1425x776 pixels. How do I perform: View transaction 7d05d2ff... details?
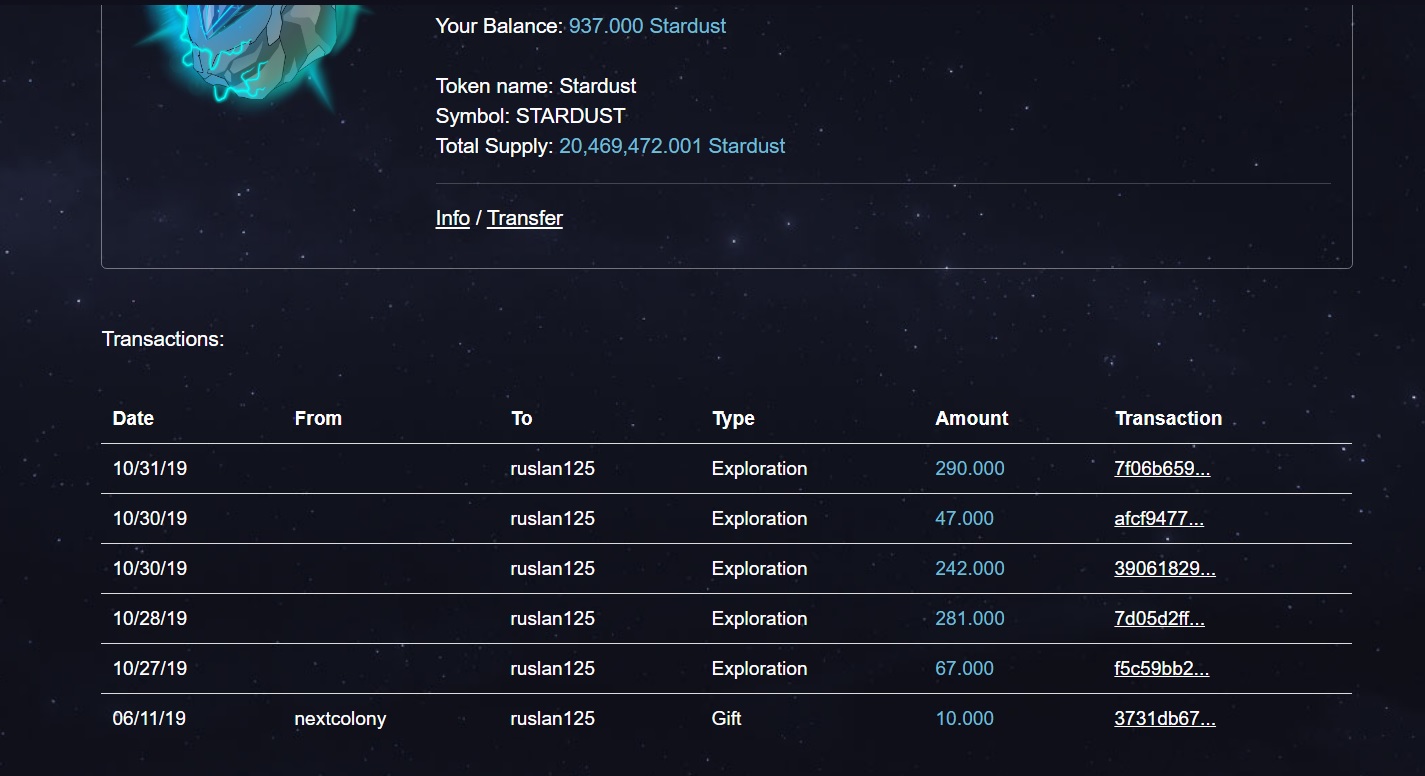click(x=1159, y=618)
